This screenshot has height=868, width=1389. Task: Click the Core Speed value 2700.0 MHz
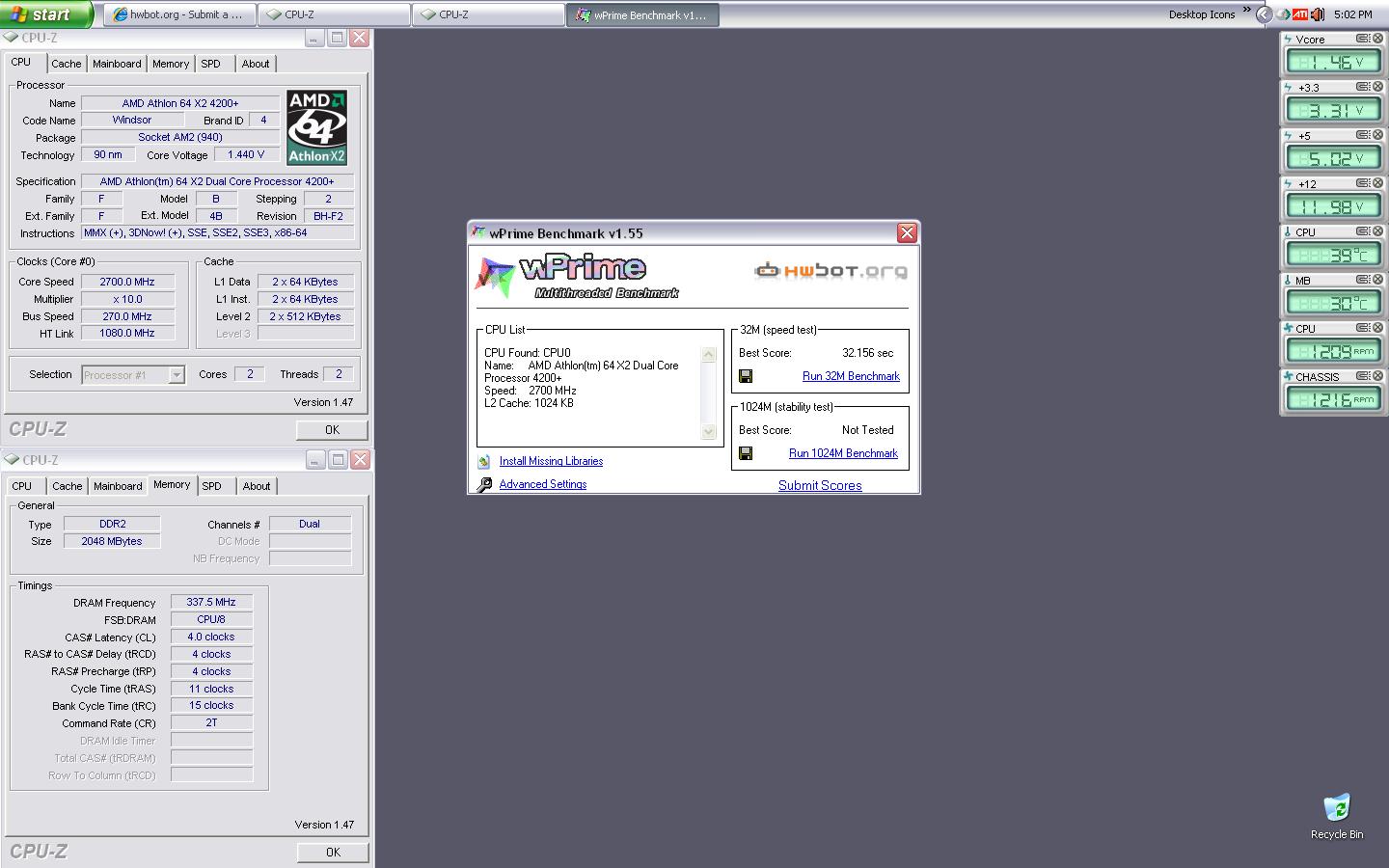pos(127,282)
